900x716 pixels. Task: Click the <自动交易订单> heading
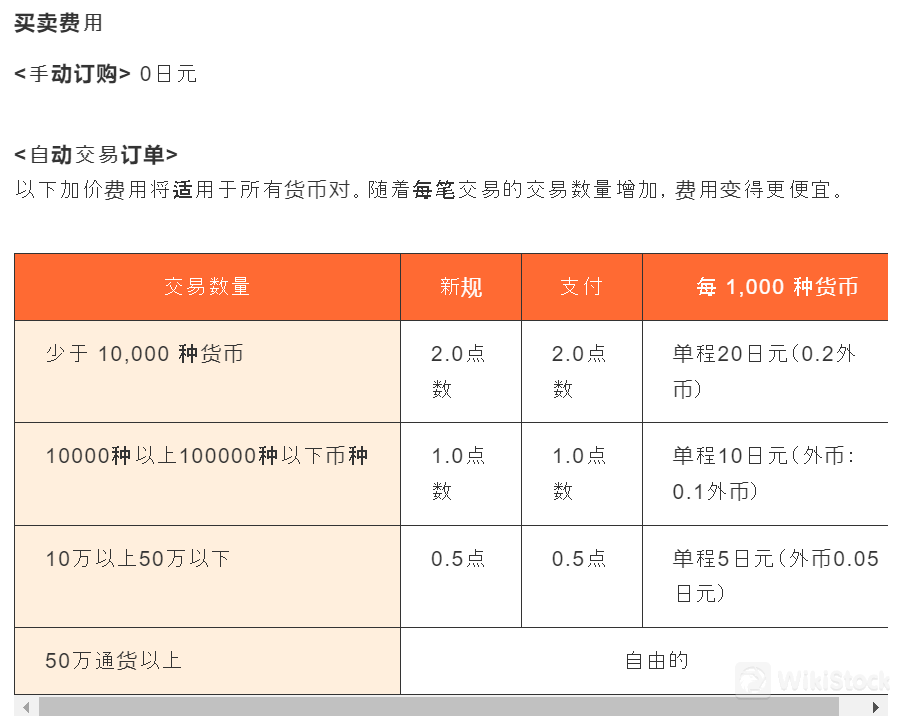[x=96, y=155]
